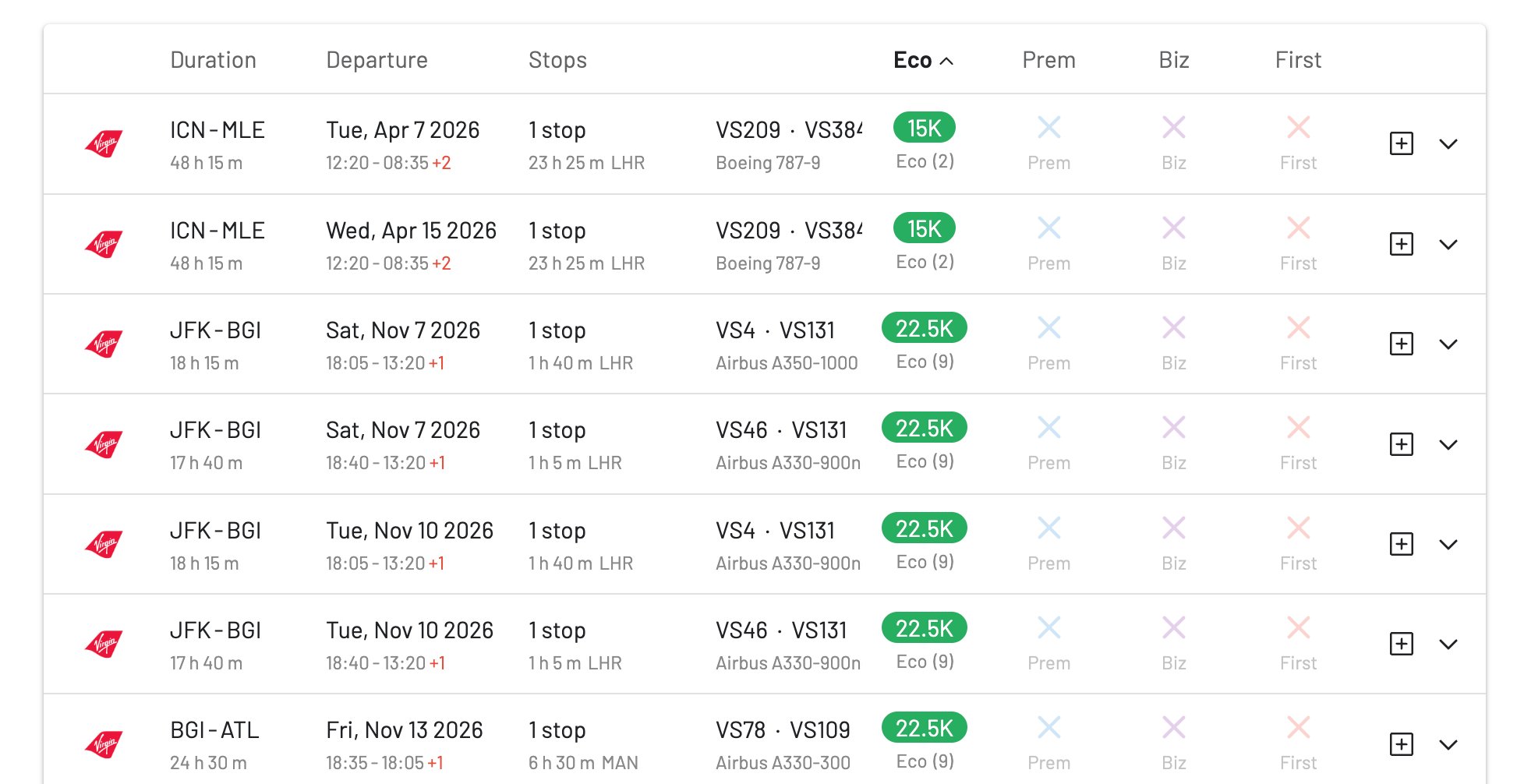1517x784 pixels.
Task: Select the 15K Eco badge for the Apr 7 flight
Action: (923, 127)
